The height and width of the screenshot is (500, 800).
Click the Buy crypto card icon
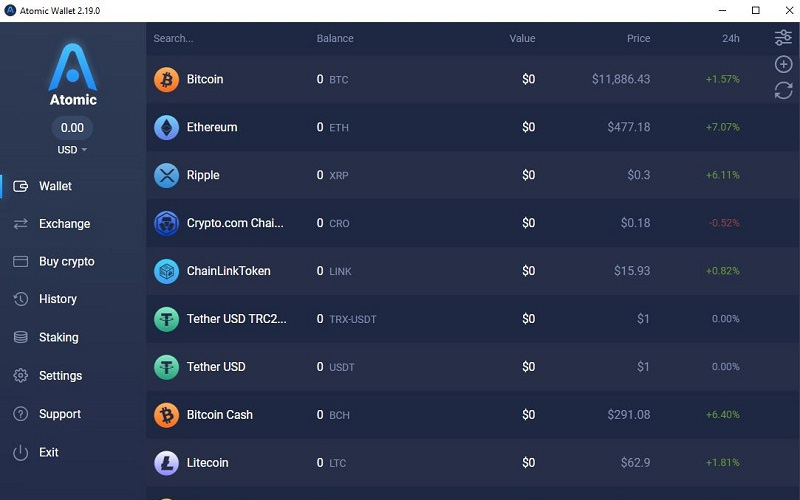[20, 261]
